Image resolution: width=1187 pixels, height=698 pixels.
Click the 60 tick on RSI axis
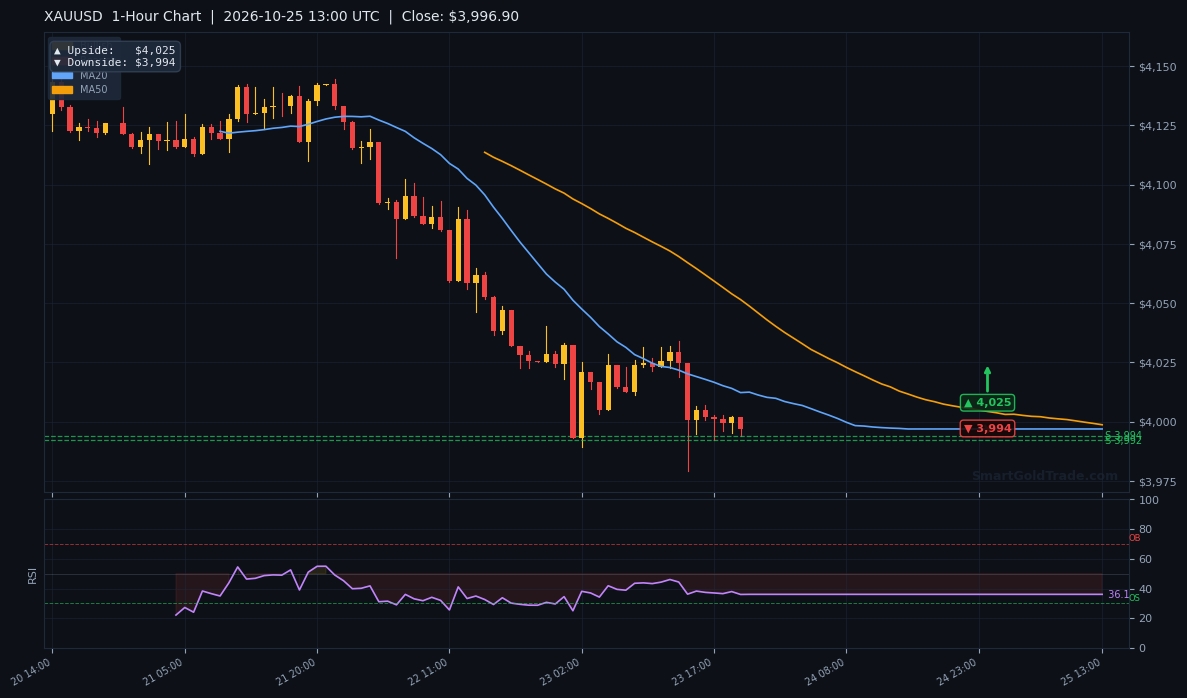1145,559
